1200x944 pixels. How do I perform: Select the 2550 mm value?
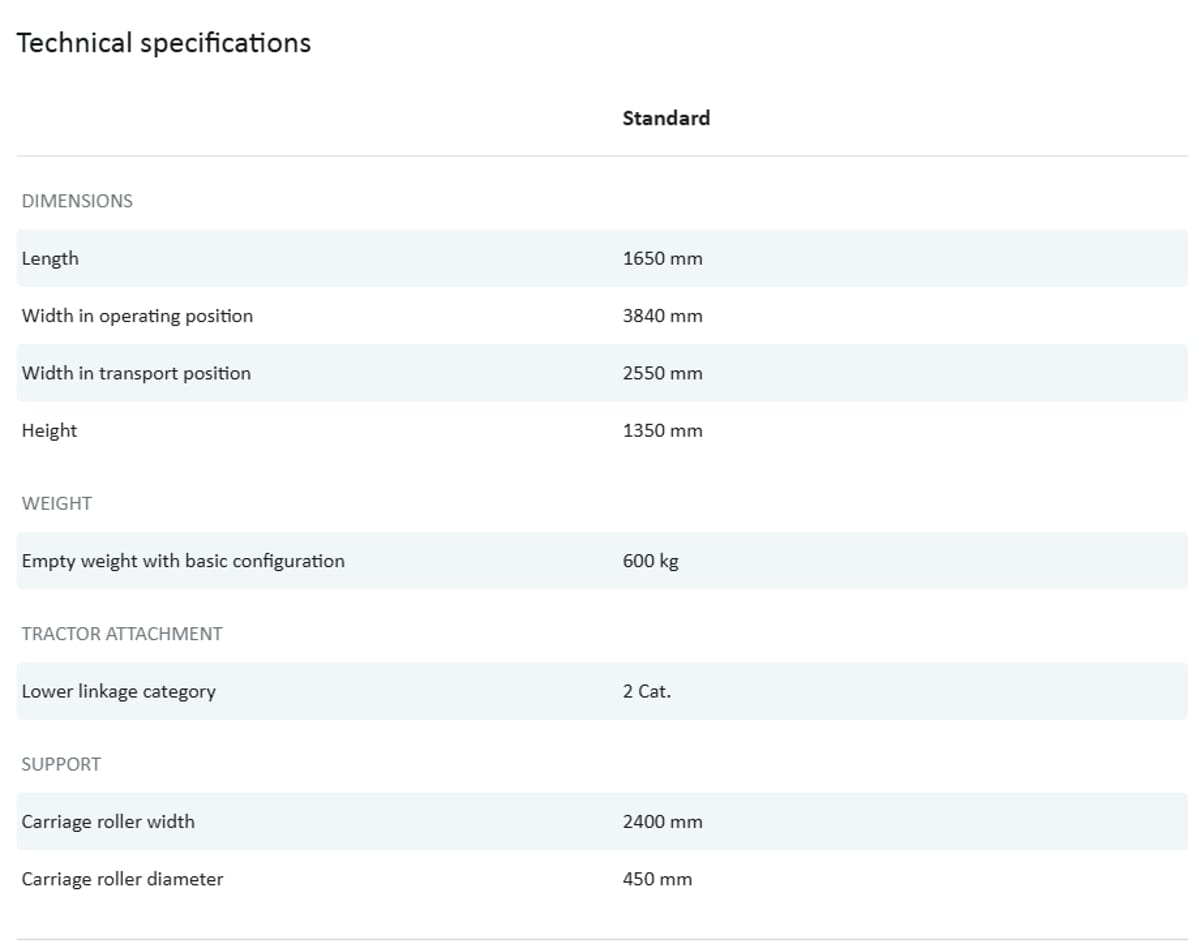[x=662, y=373]
